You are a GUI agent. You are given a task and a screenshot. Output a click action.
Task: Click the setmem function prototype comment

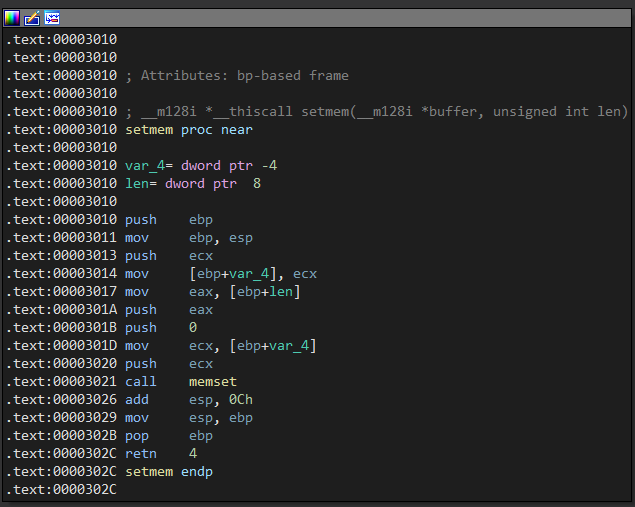coord(376,112)
